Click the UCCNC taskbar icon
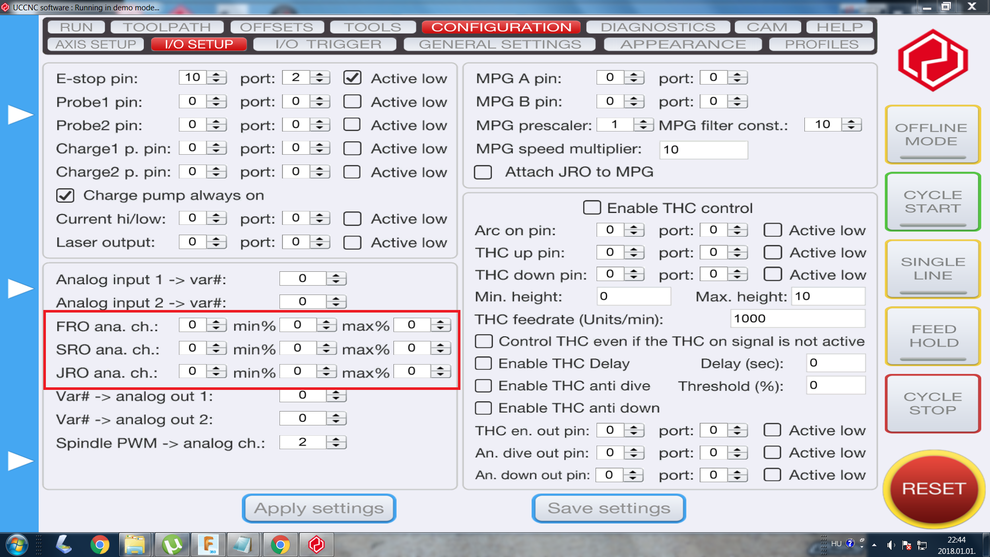990x557 pixels. pos(316,544)
